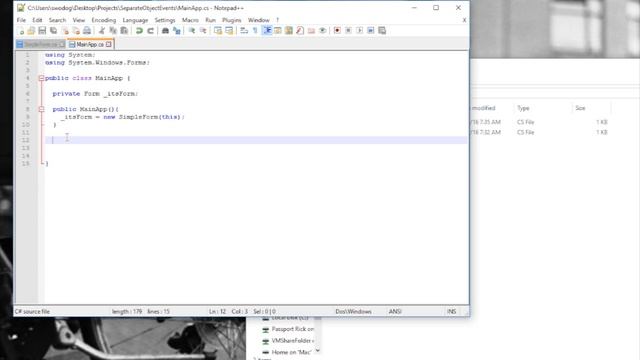Open the User Defined Language icon

click(278, 31)
